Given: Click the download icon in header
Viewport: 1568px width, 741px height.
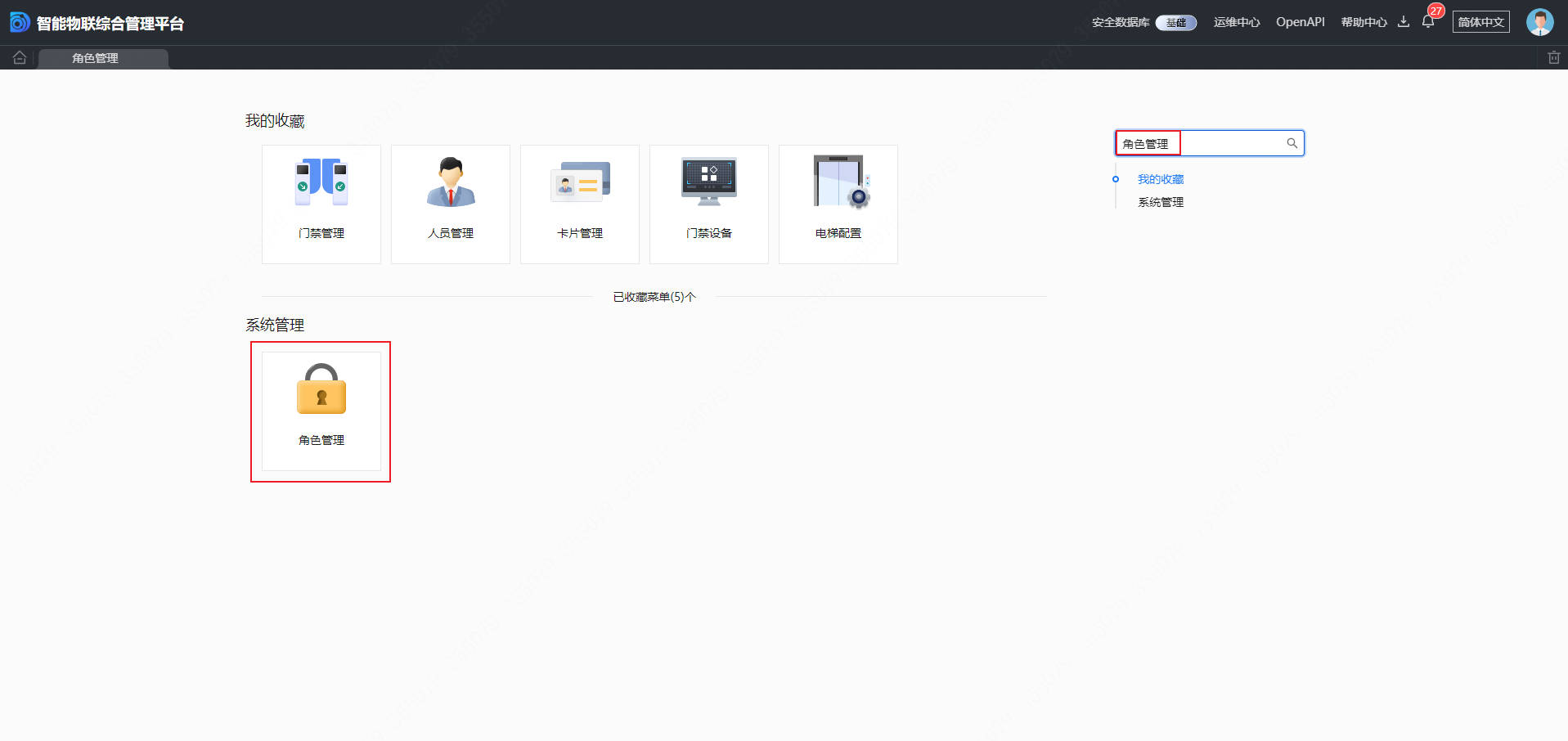Looking at the screenshot, I should 1404,22.
